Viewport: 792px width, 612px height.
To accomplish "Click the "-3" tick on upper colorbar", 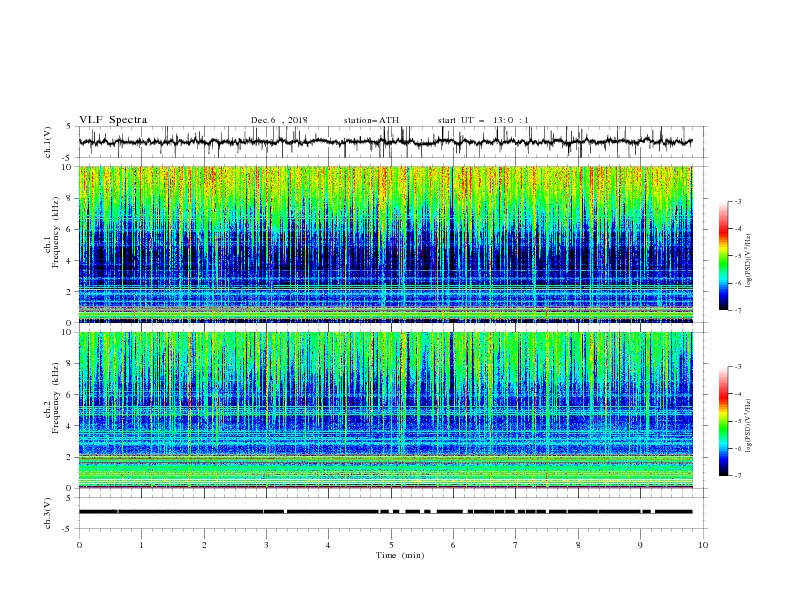I will 738,201.
